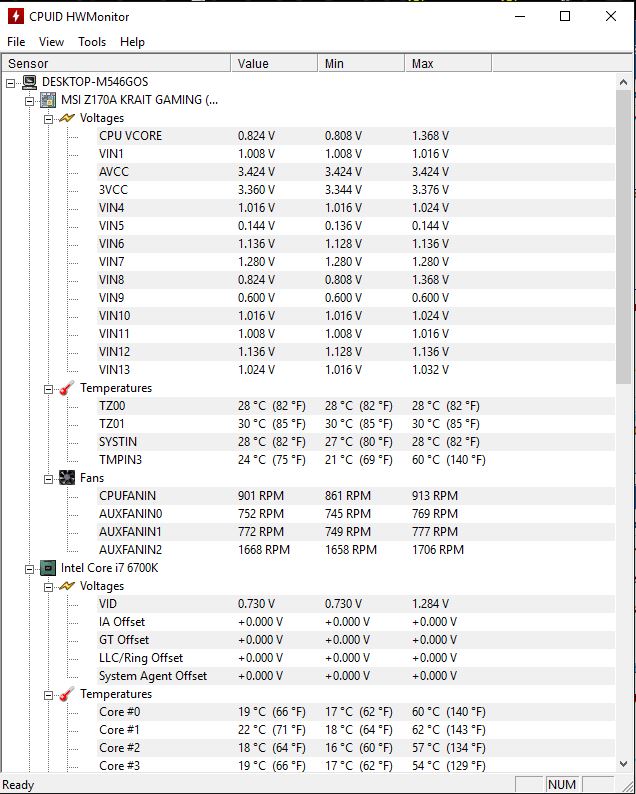This screenshot has height=794, width=636.
Task: Select the VIN5 voltage row
Action: point(356,226)
